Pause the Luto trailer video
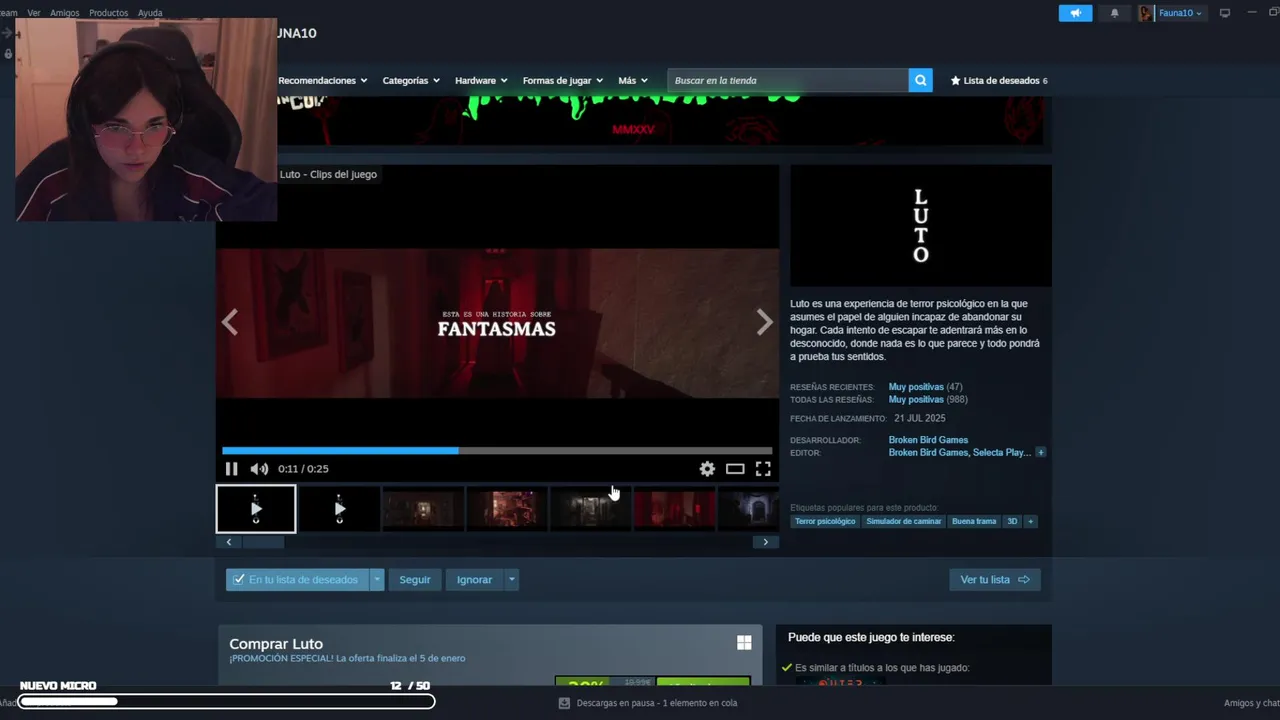The height and width of the screenshot is (720, 1280). tap(231, 469)
